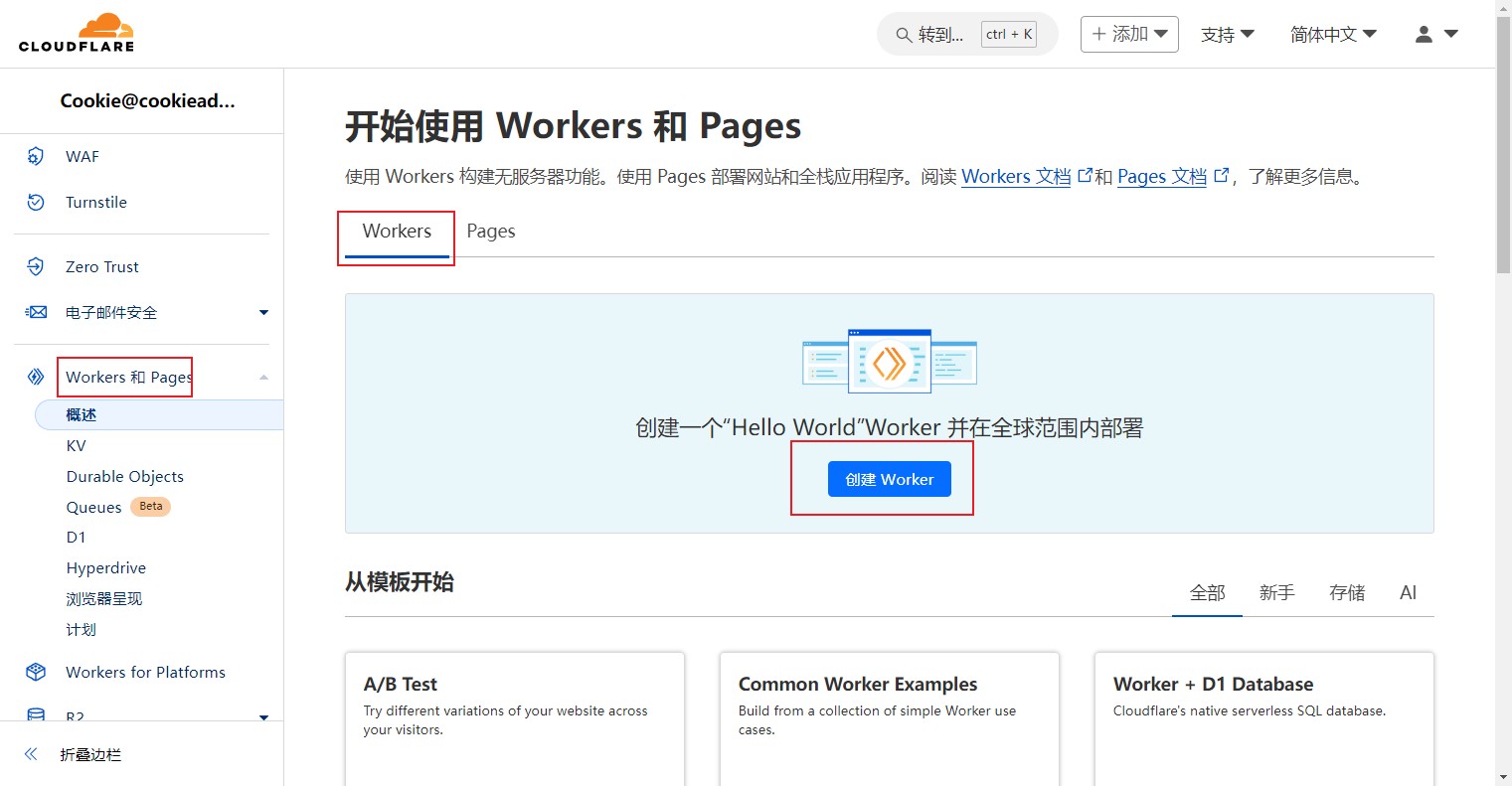Open the 支持 support dropdown
This screenshot has width=1512, height=786.
click(x=1227, y=34)
